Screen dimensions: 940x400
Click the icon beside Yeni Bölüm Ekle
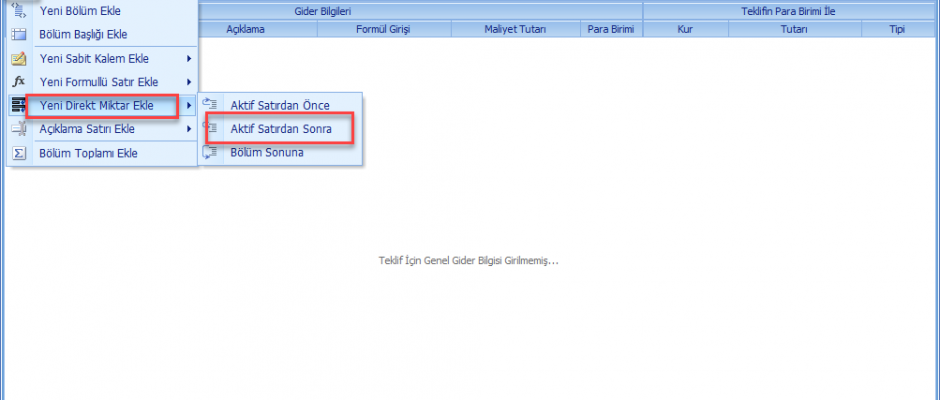(x=17, y=11)
